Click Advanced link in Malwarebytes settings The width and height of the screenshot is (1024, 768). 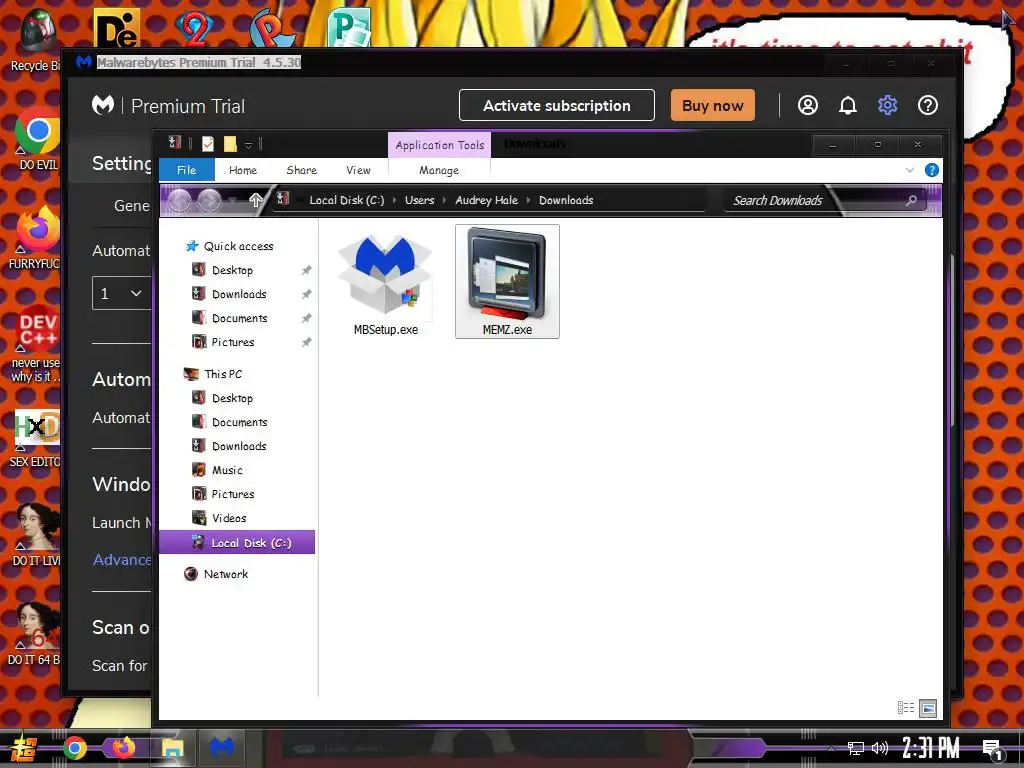122,560
